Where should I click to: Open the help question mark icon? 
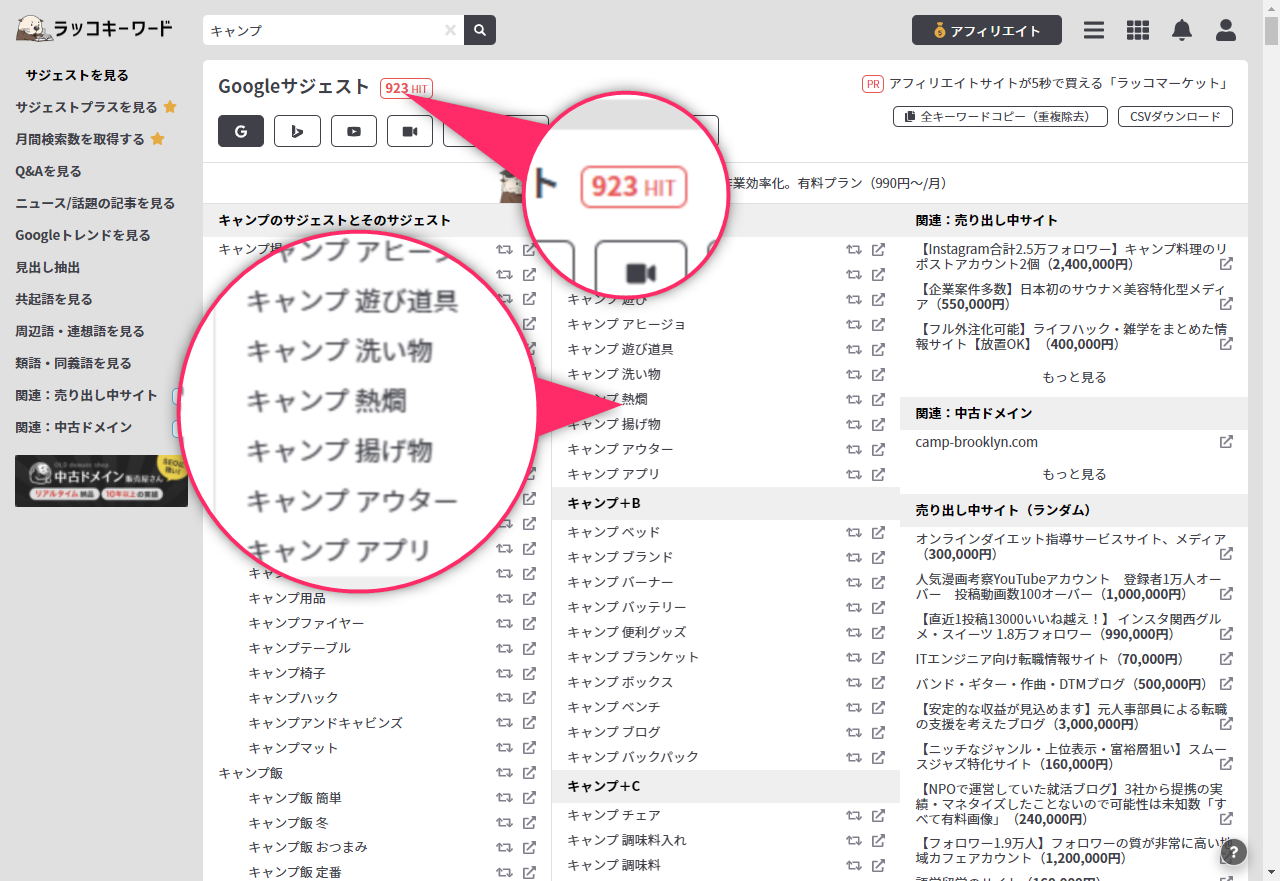click(1234, 852)
